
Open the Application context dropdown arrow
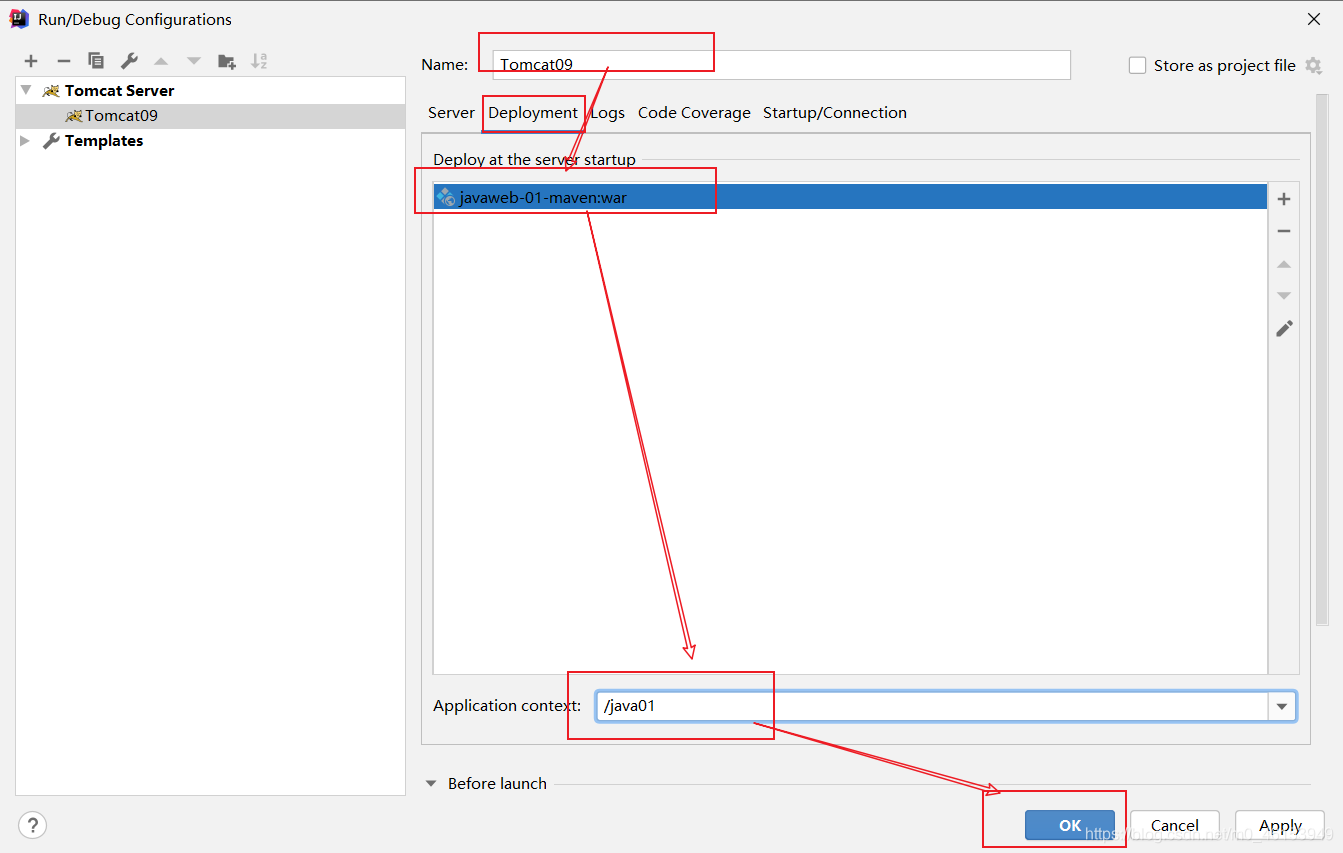(1281, 706)
